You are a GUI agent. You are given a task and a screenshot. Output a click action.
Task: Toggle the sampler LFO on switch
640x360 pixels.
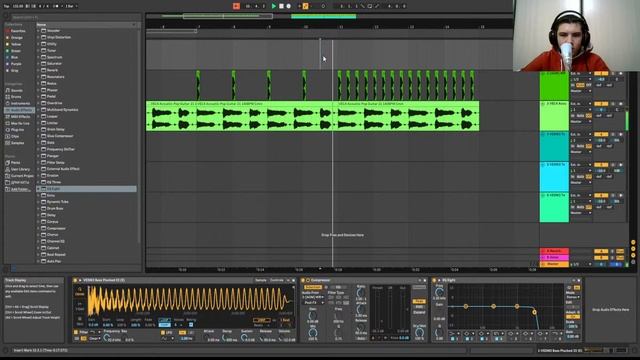click(x=163, y=333)
